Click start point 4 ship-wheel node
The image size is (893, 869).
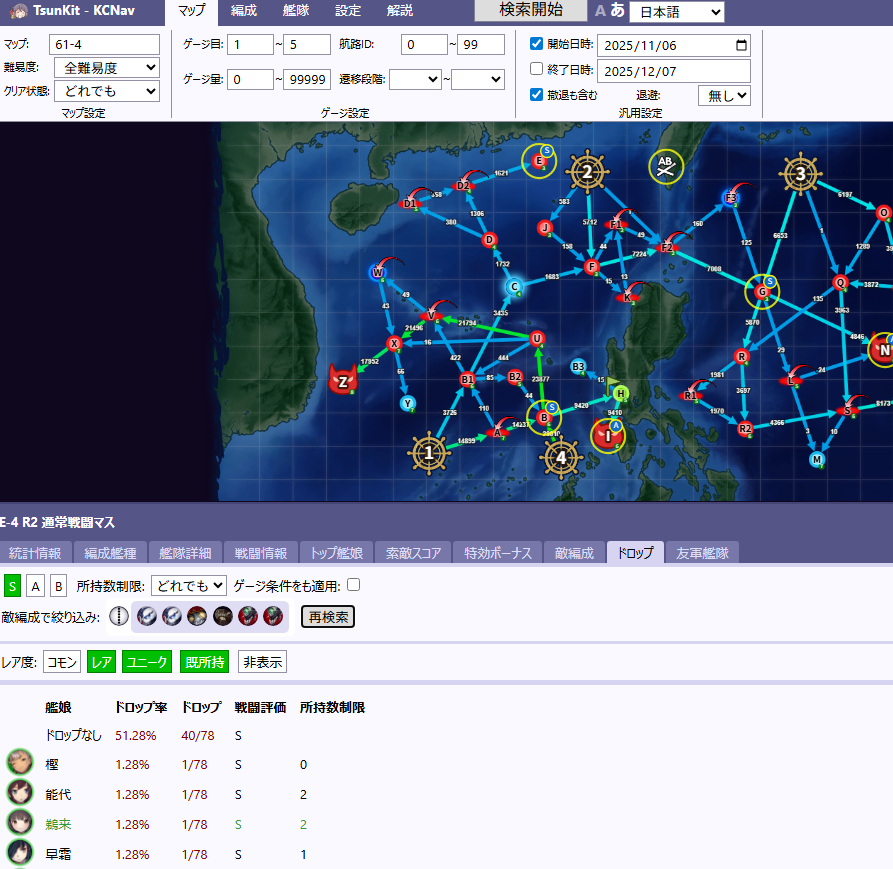pyautogui.click(x=560, y=457)
